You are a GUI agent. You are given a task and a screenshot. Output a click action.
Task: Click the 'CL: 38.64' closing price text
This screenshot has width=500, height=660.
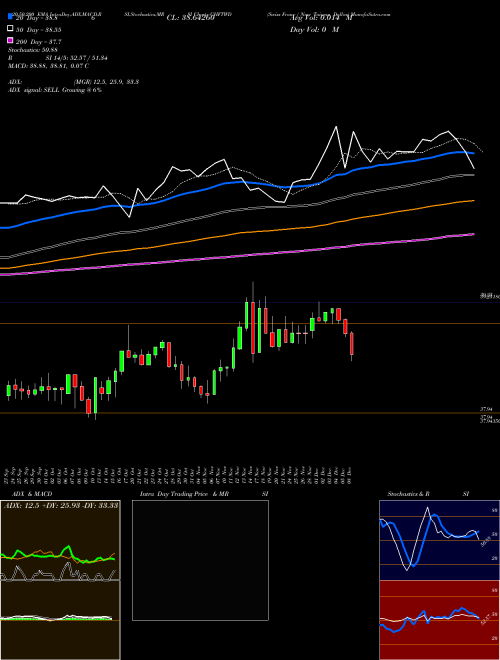point(190,18)
